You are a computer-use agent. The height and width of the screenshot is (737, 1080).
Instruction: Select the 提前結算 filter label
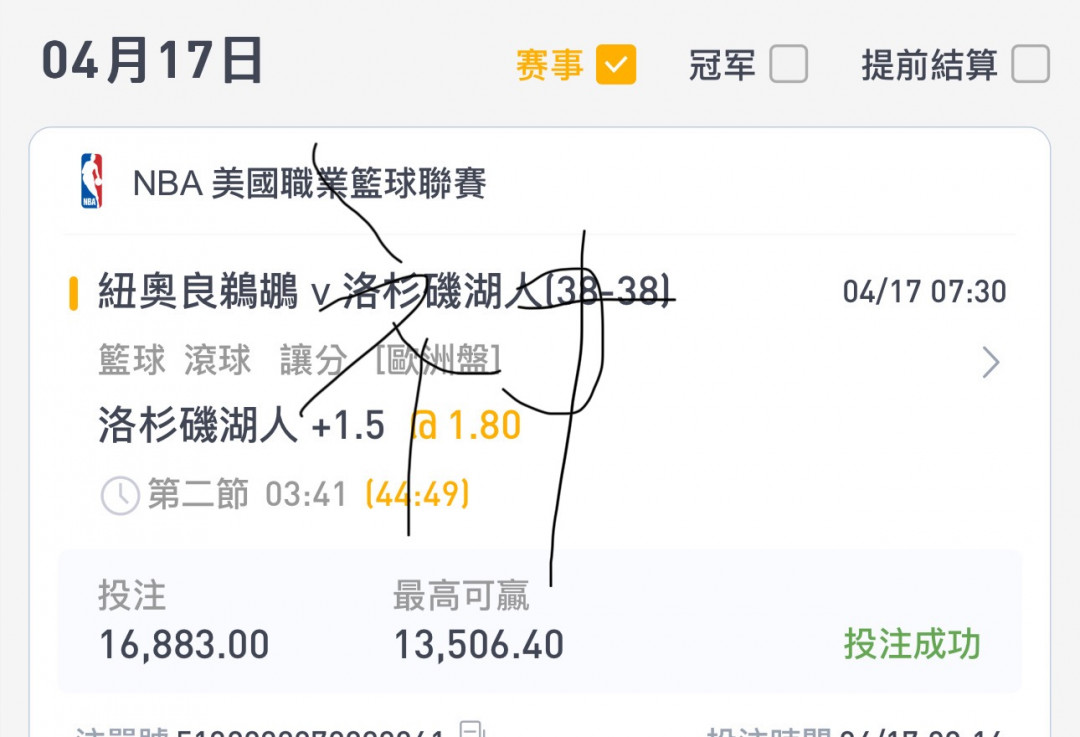[x=929, y=65]
